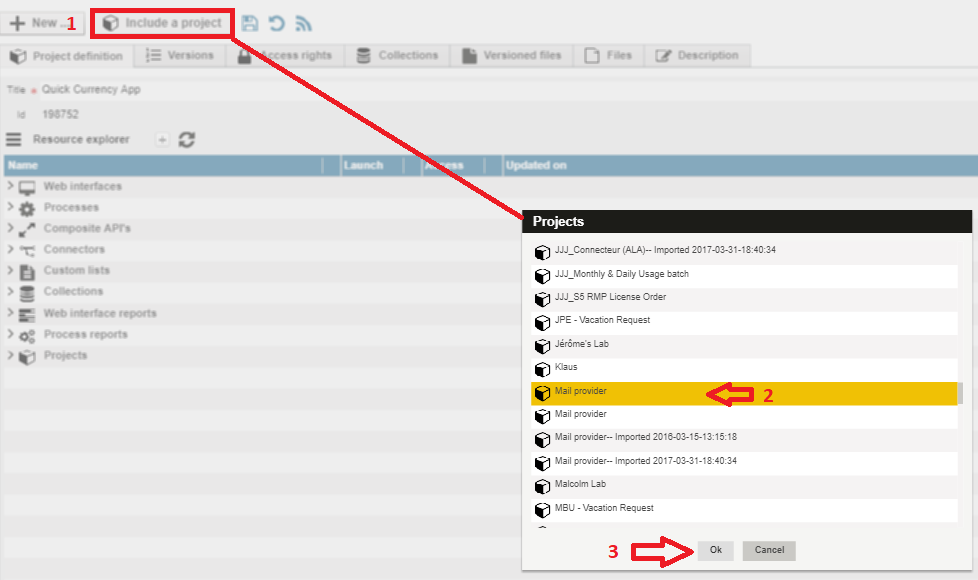978x580 pixels.
Task: Expand the Custom lists node
Action: 10,270
